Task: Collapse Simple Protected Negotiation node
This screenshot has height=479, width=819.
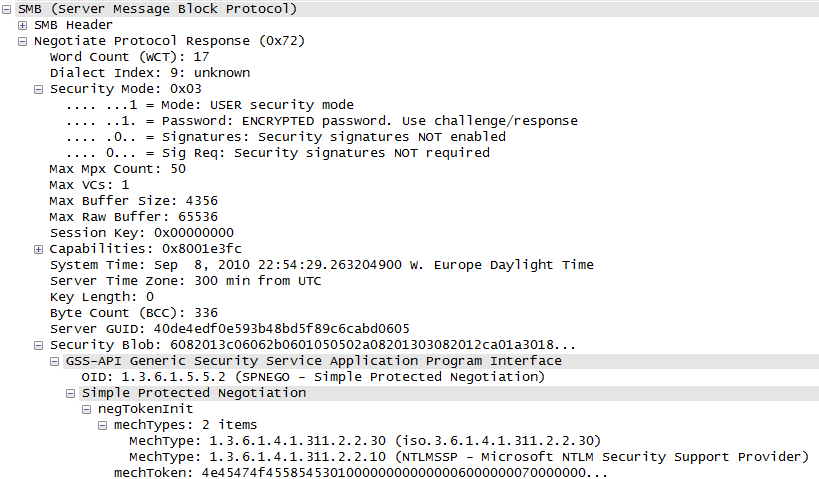Action: [x=71, y=394]
